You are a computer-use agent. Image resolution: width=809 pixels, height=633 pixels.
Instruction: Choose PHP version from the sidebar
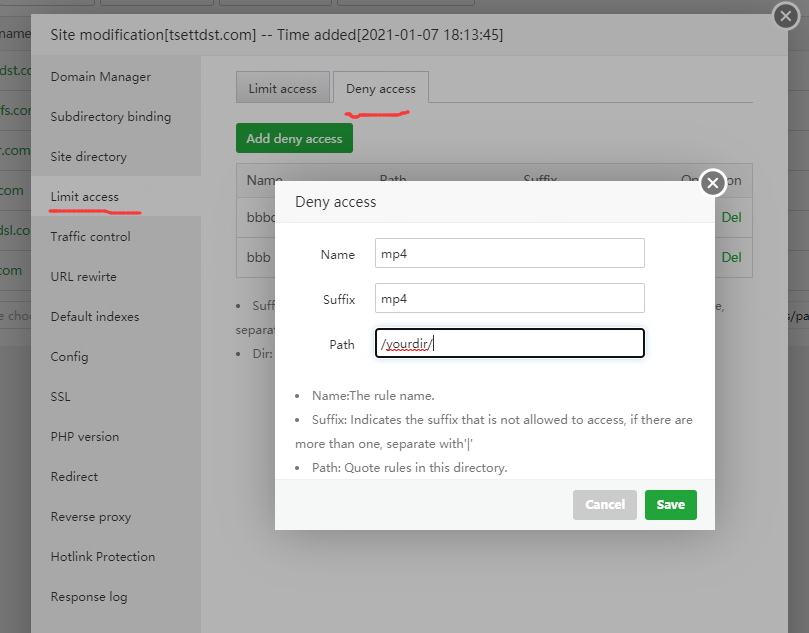point(85,436)
